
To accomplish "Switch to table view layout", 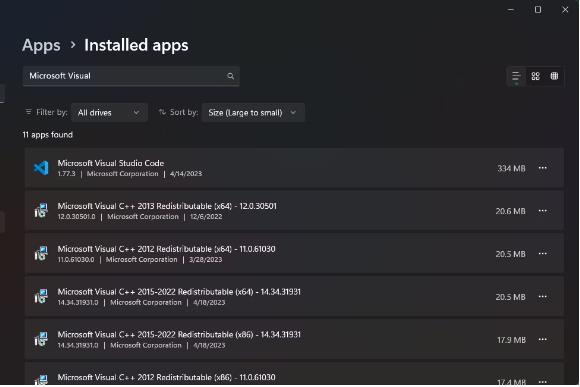I will [x=554, y=76].
